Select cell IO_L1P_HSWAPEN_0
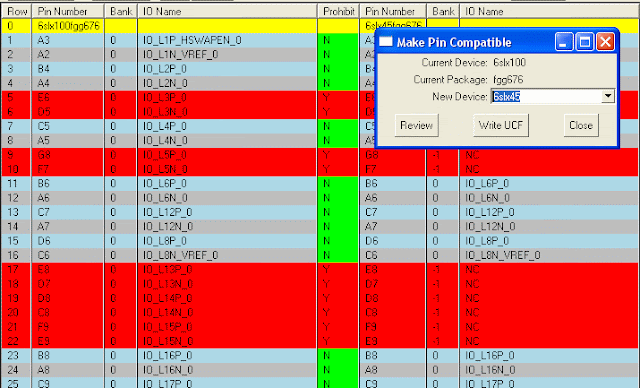The image size is (640, 388). (227, 40)
